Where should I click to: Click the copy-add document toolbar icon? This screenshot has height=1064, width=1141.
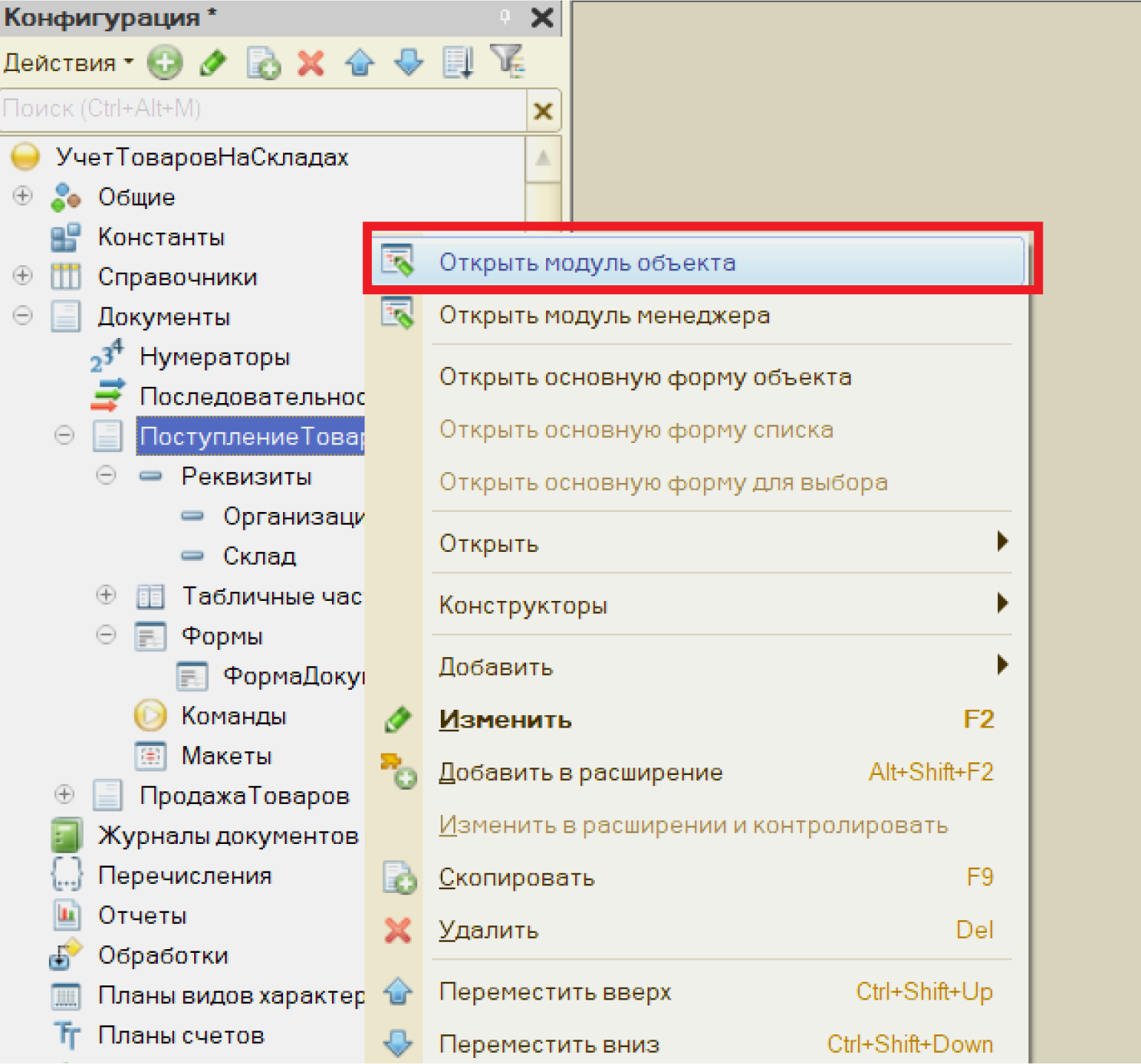click(x=263, y=63)
